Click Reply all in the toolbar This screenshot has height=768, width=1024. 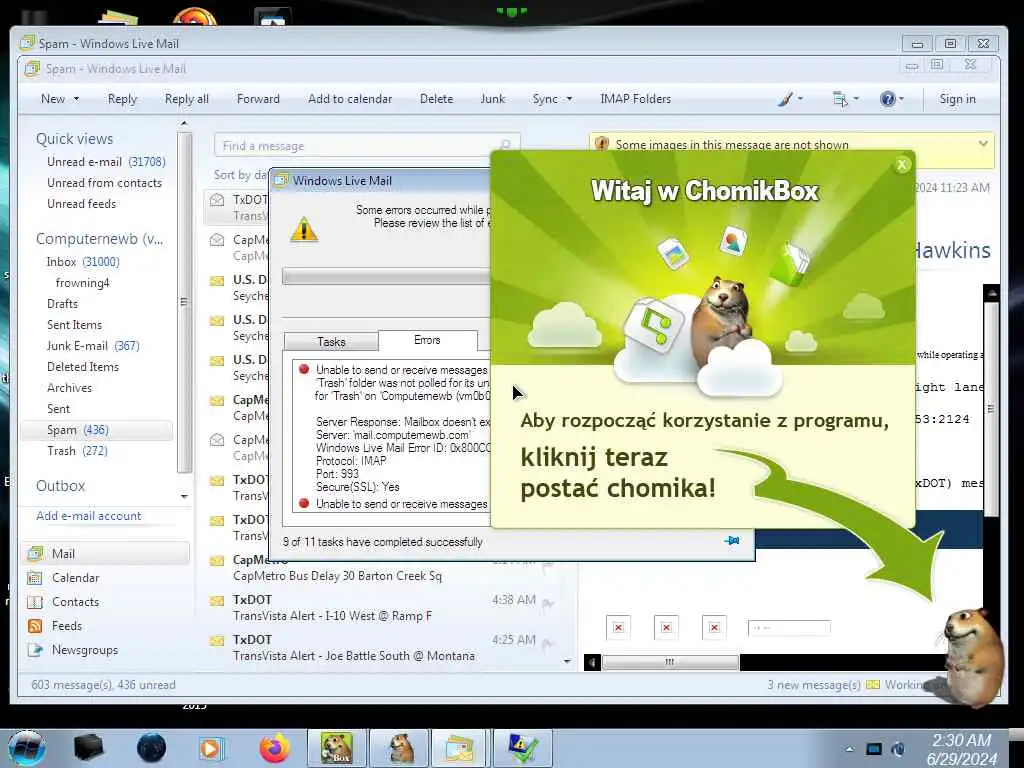[x=187, y=99]
